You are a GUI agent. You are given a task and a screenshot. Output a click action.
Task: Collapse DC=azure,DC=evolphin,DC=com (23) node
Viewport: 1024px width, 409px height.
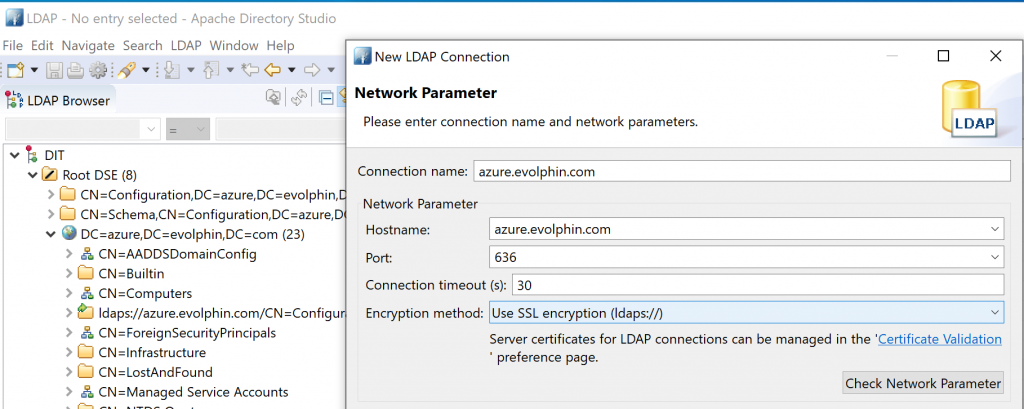coord(51,234)
